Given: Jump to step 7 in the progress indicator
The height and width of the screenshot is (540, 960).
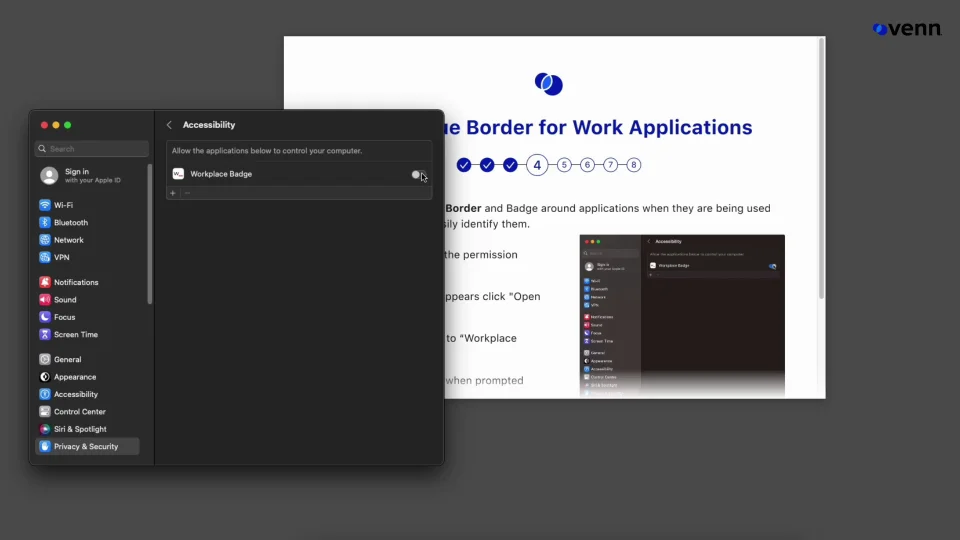Looking at the screenshot, I should [610, 165].
